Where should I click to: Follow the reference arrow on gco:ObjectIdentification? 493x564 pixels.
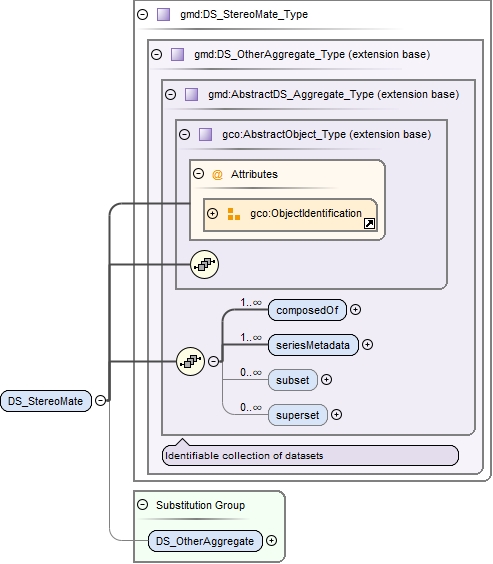[x=369, y=223]
